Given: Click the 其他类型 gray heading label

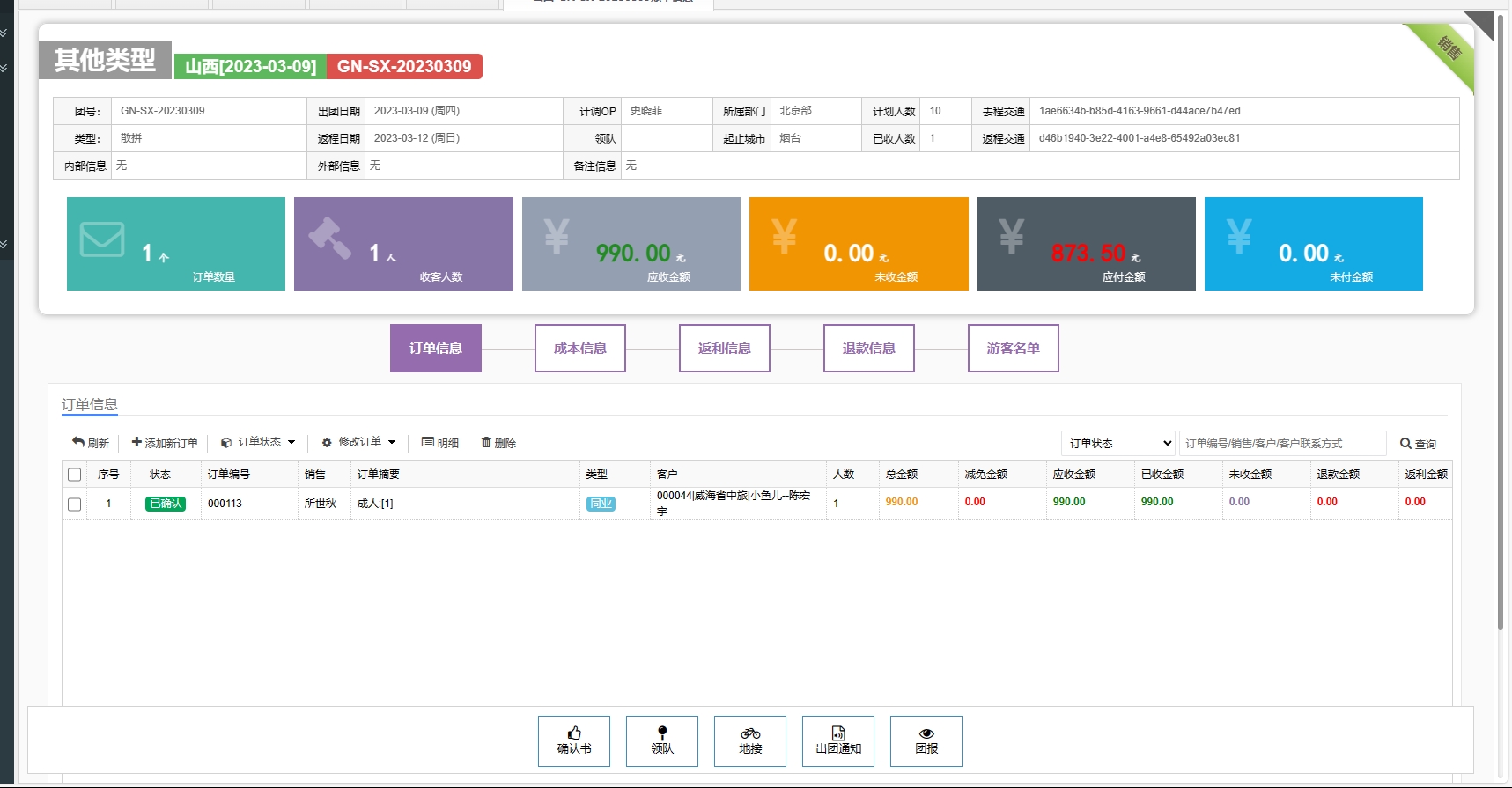Looking at the screenshot, I should pos(105,60).
